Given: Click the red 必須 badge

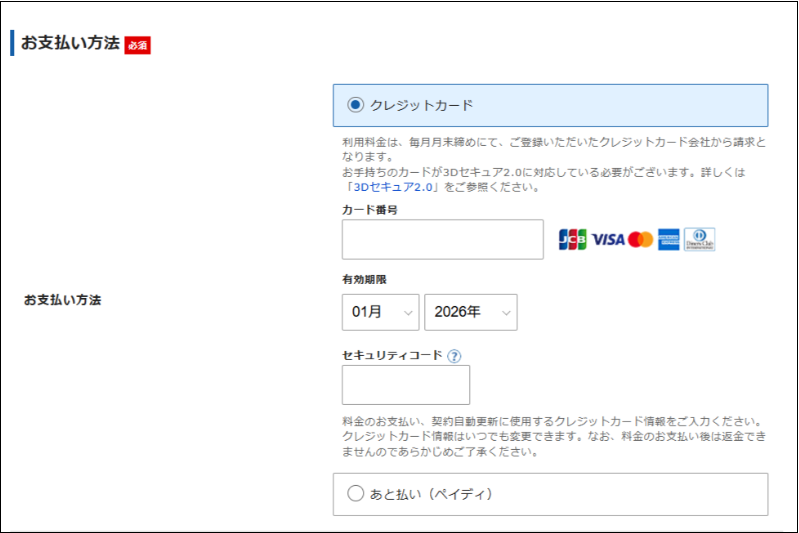Looking at the screenshot, I should (x=138, y=45).
